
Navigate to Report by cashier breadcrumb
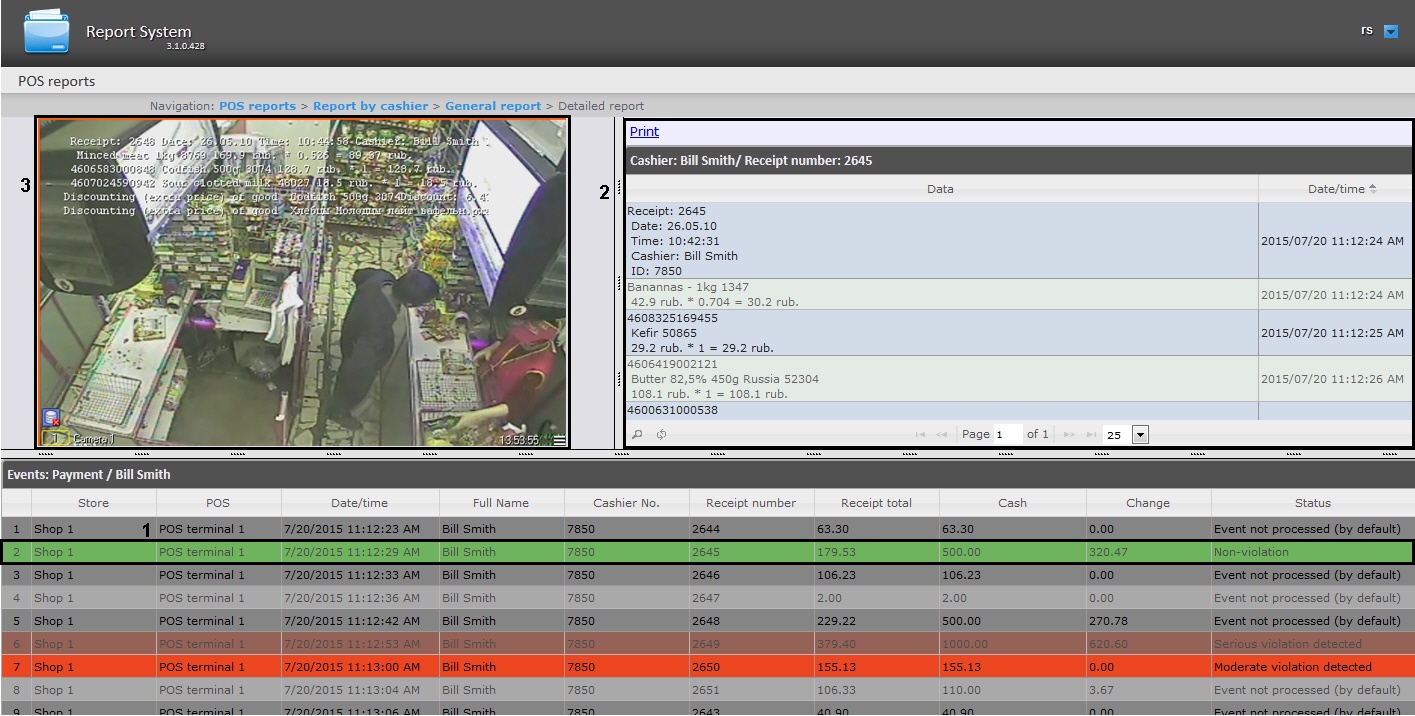369,106
